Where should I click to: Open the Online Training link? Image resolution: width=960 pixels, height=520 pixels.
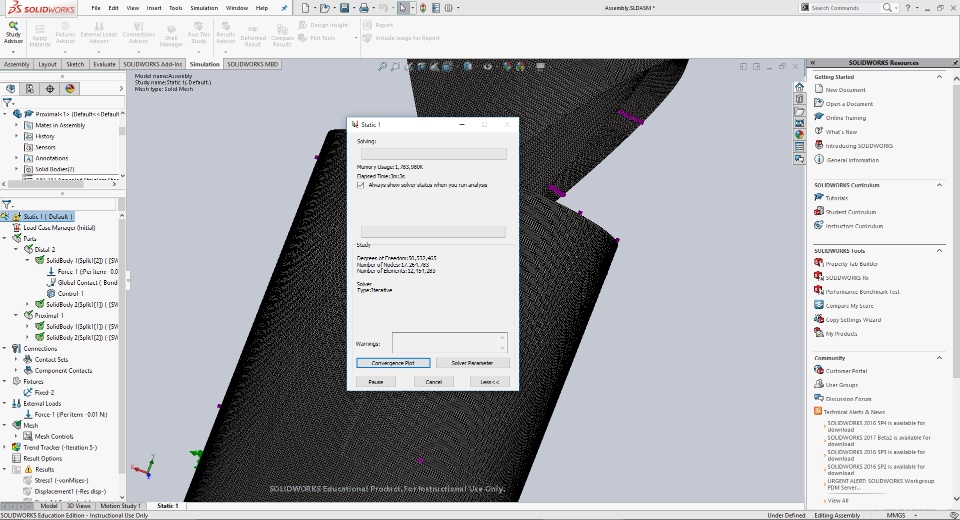click(x=846, y=118)
